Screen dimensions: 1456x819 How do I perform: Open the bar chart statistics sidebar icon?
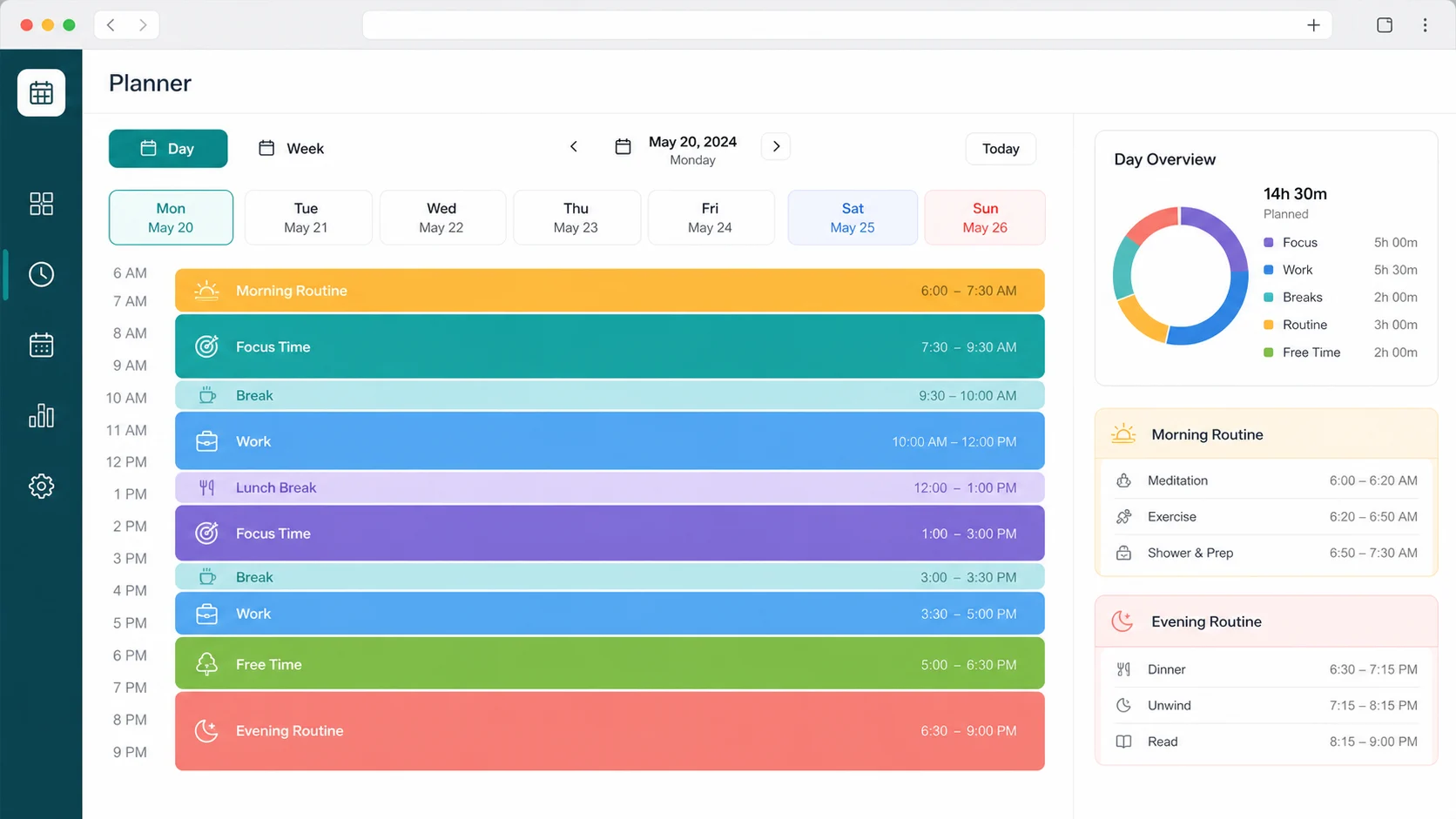[41, 415]
